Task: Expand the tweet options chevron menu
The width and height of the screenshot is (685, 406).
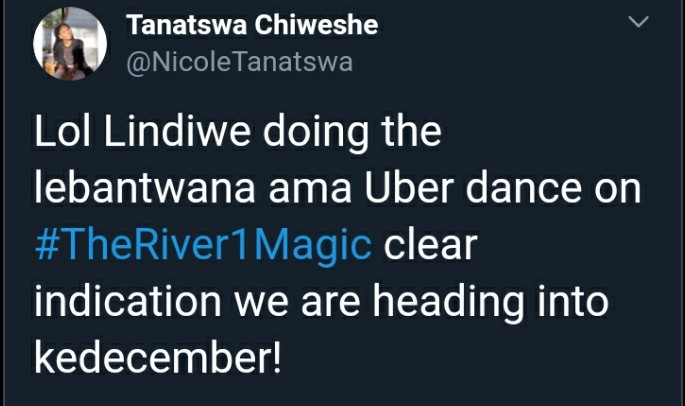Action: click(x=638, y=21)
